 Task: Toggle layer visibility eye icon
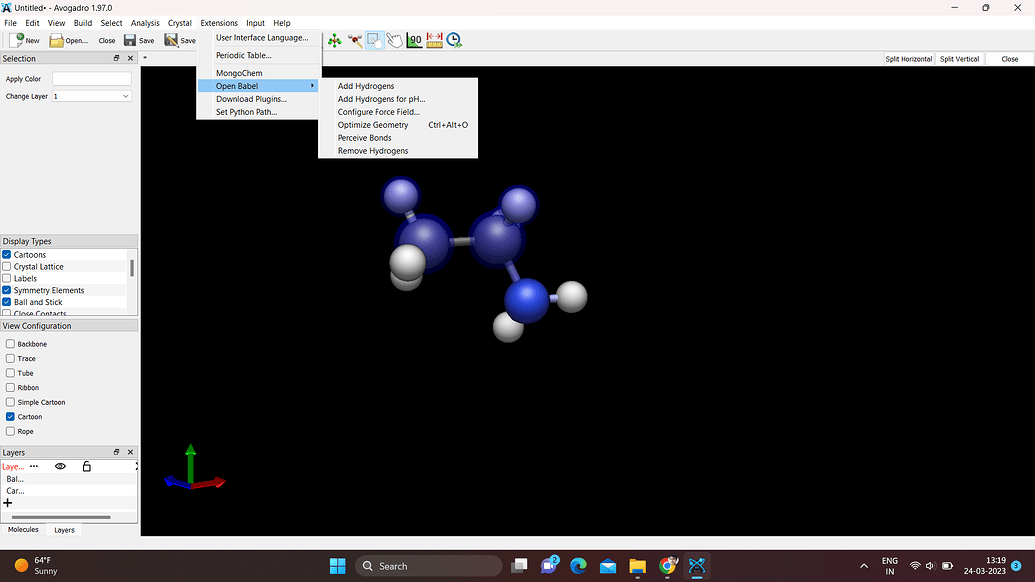click(60, 466)
